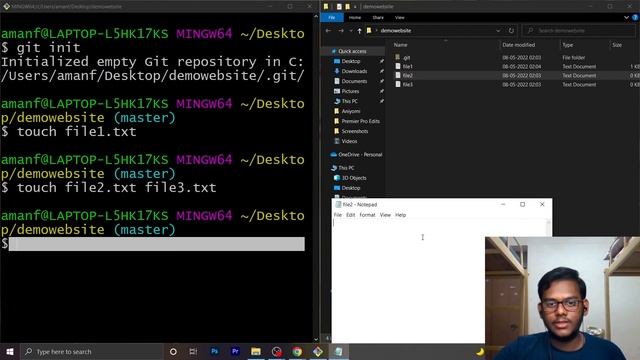
Task: Open the View ribbon tab in File Explorer
Action: [400, 18]
